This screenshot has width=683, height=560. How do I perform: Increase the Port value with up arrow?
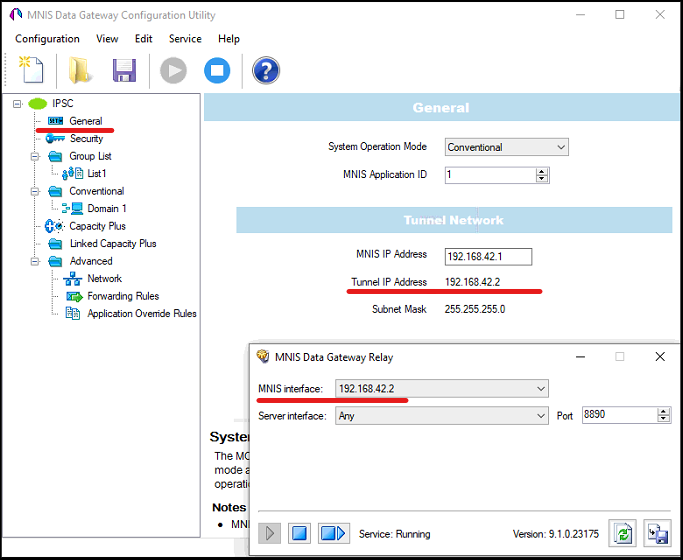[x=663, y=412]
